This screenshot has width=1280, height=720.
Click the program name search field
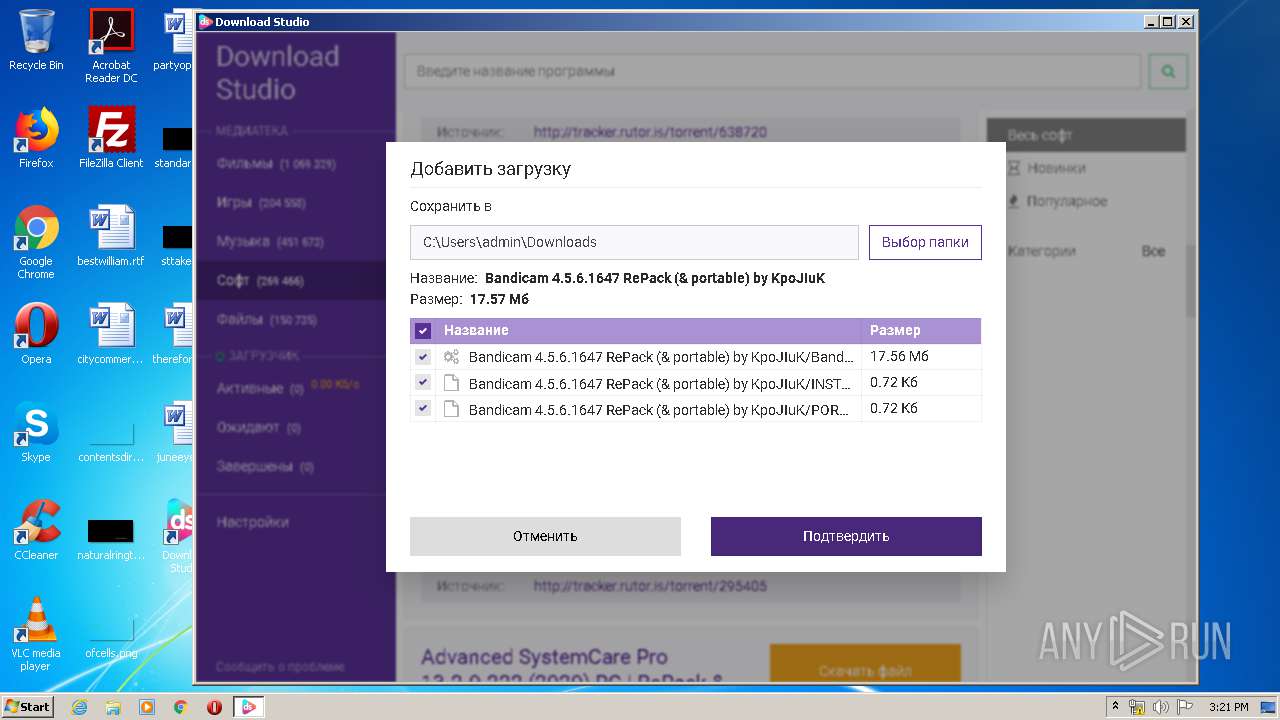click(772, 71)
